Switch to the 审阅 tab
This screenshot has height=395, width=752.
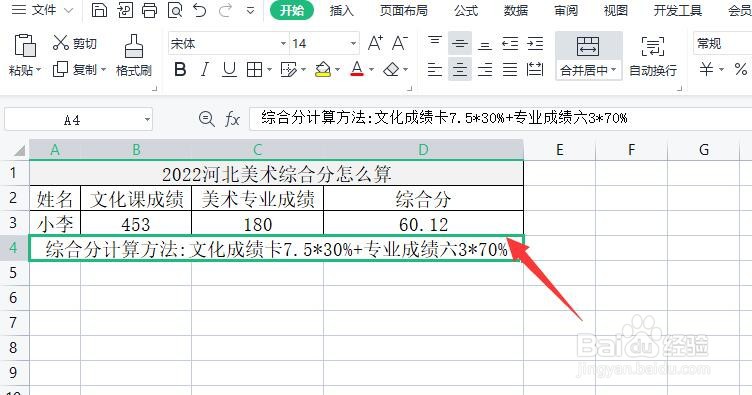[x=566, y=10]
